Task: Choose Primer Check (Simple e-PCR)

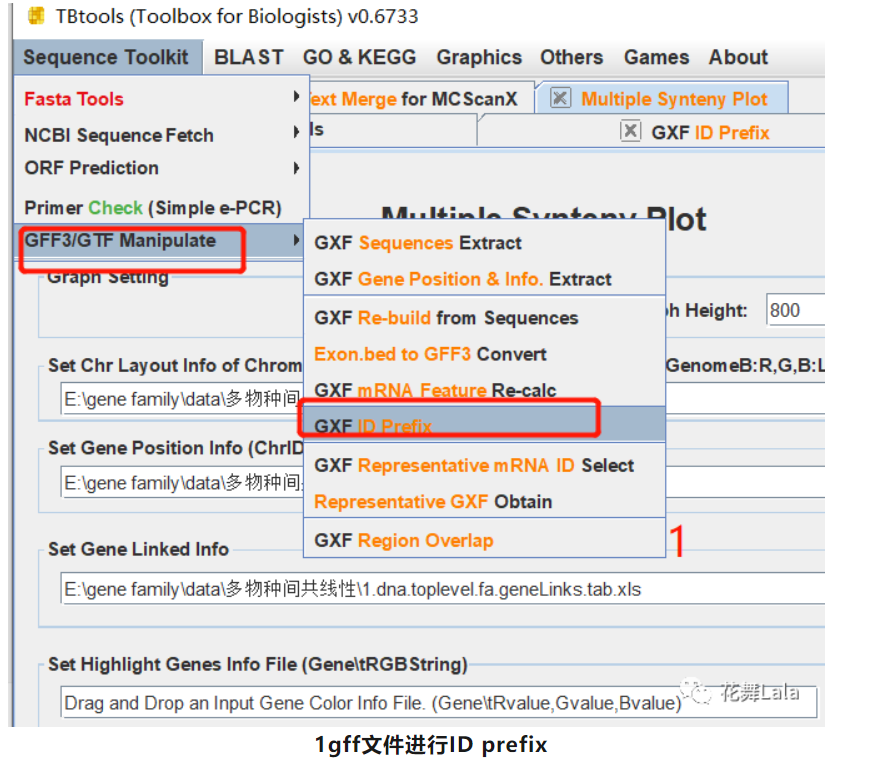Action: (x=162, y=208)
